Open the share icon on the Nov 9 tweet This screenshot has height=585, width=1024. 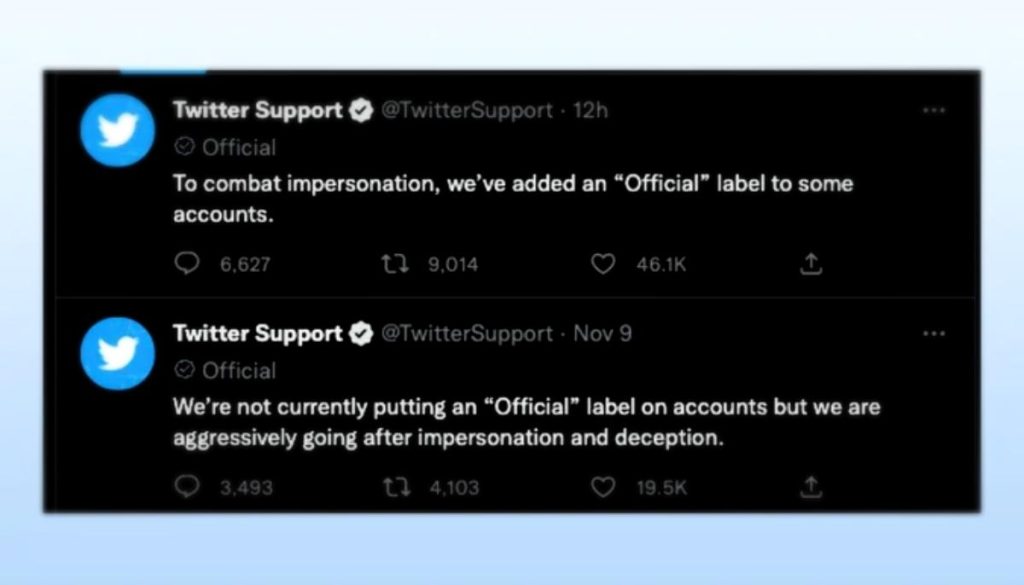[x=810, y=487]
